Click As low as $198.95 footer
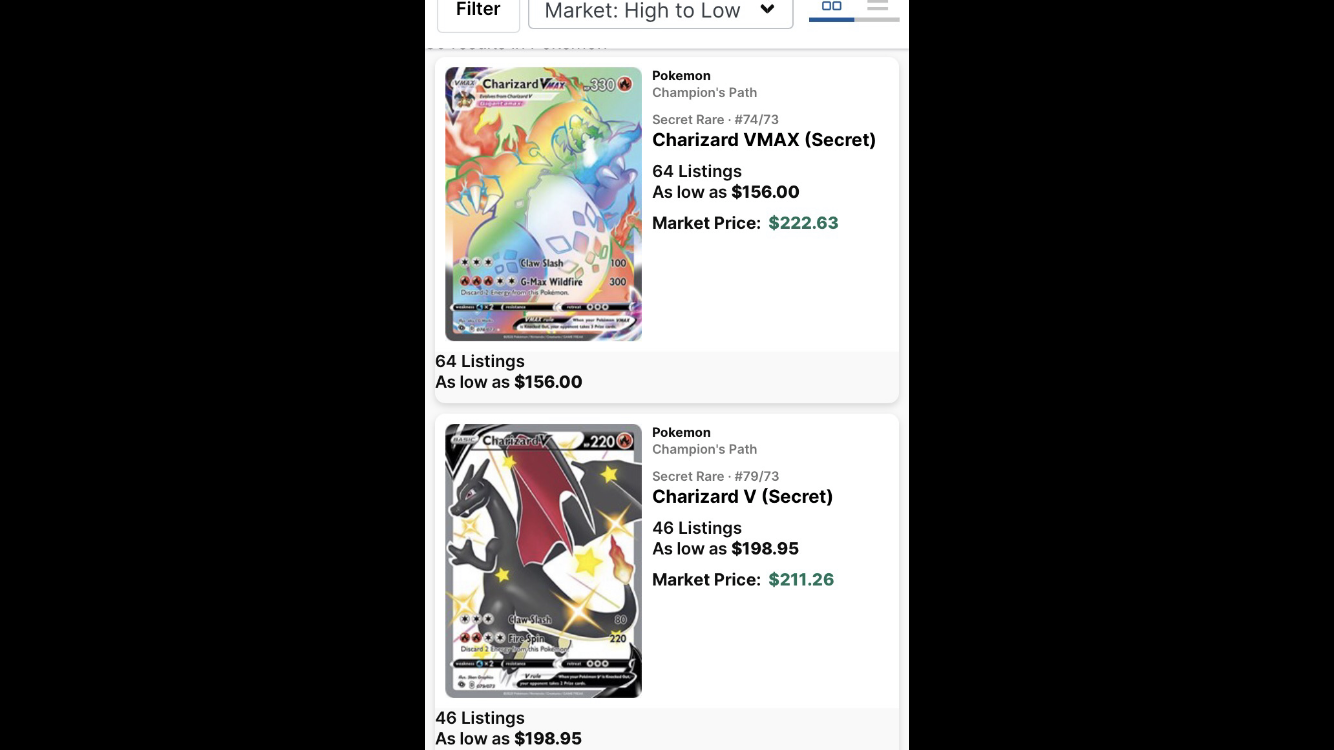The width and height of the screenshot is (1334, 750). pyautogui.click(x=509, y=739)
